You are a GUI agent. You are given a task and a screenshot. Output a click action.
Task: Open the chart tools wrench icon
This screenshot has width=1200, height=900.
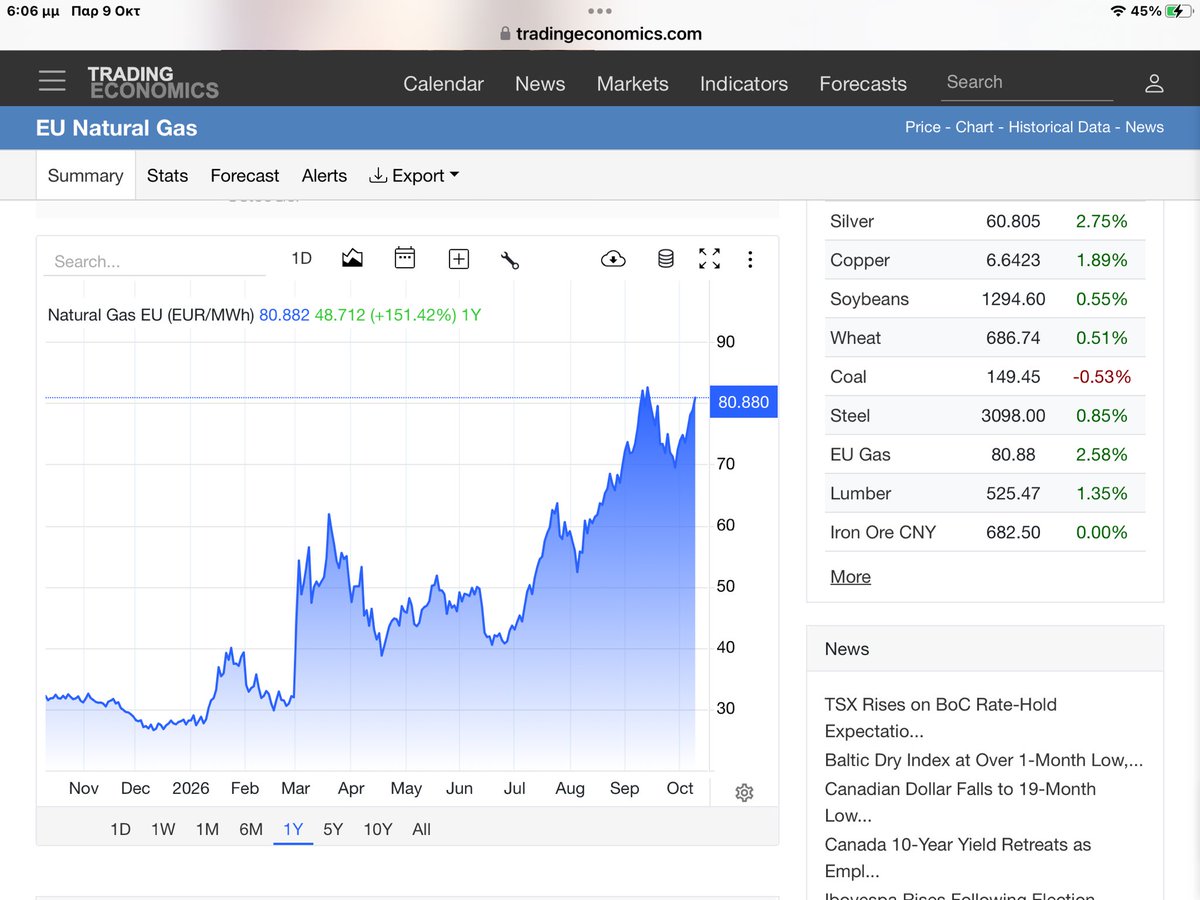coord(510,260)
